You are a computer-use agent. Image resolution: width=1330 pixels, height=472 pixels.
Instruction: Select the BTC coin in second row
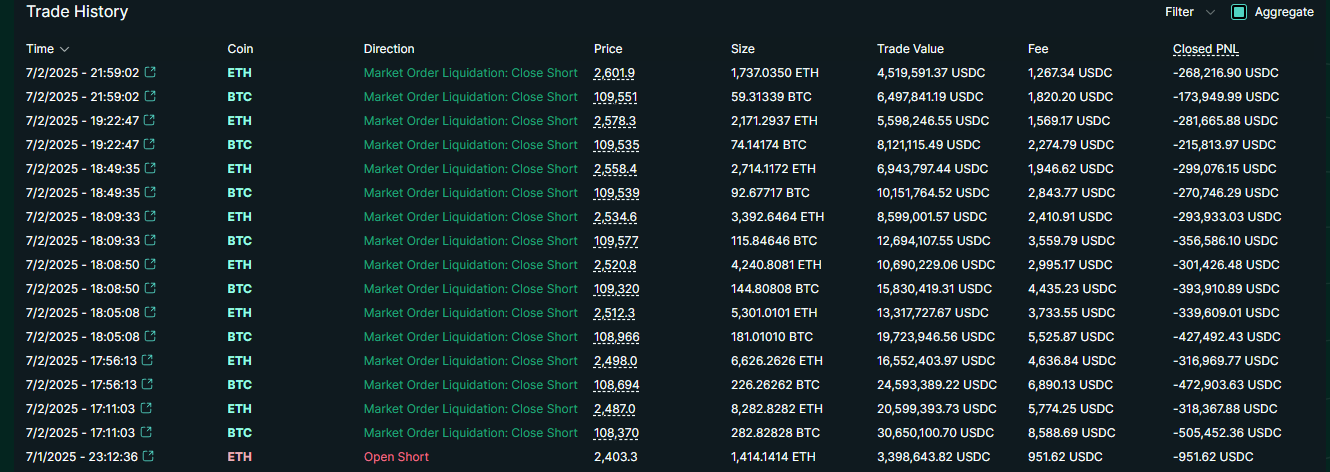(x=239, y=97)
